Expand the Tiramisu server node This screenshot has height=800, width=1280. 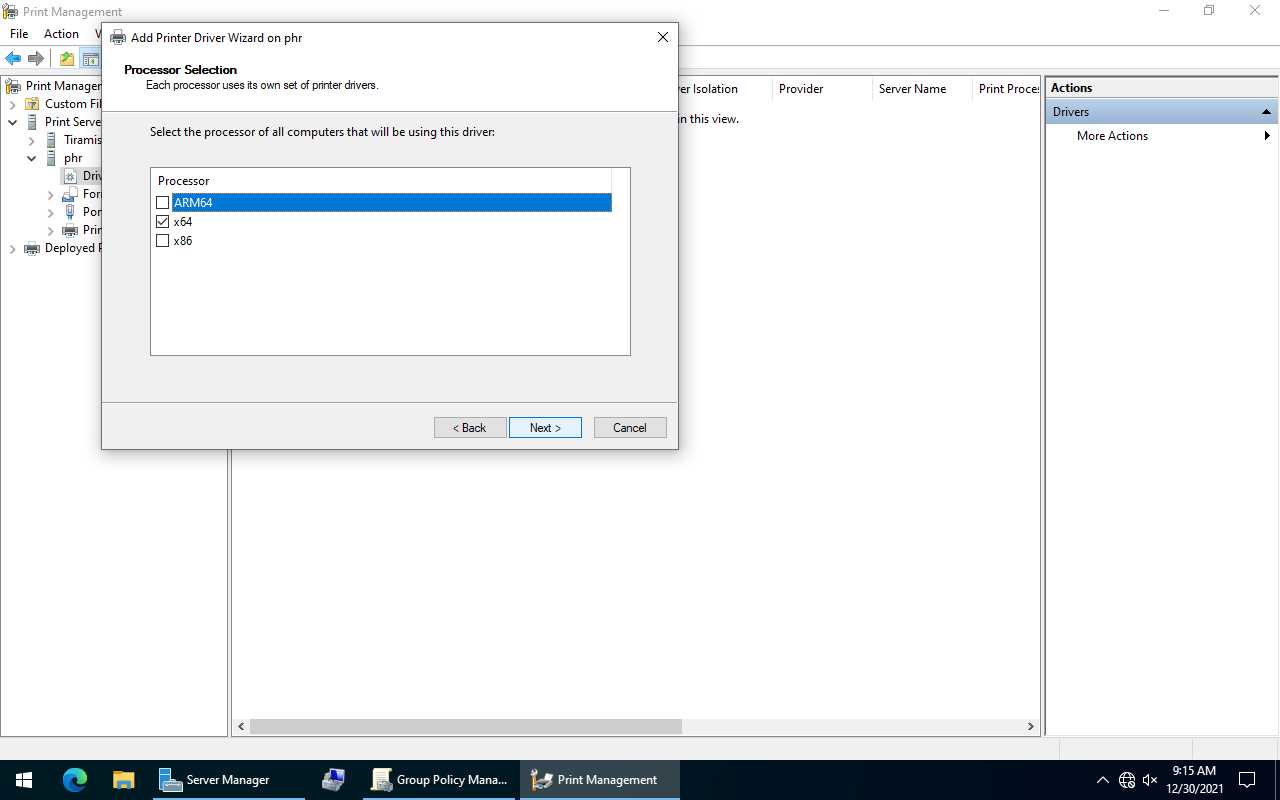[x=32, y=140]
